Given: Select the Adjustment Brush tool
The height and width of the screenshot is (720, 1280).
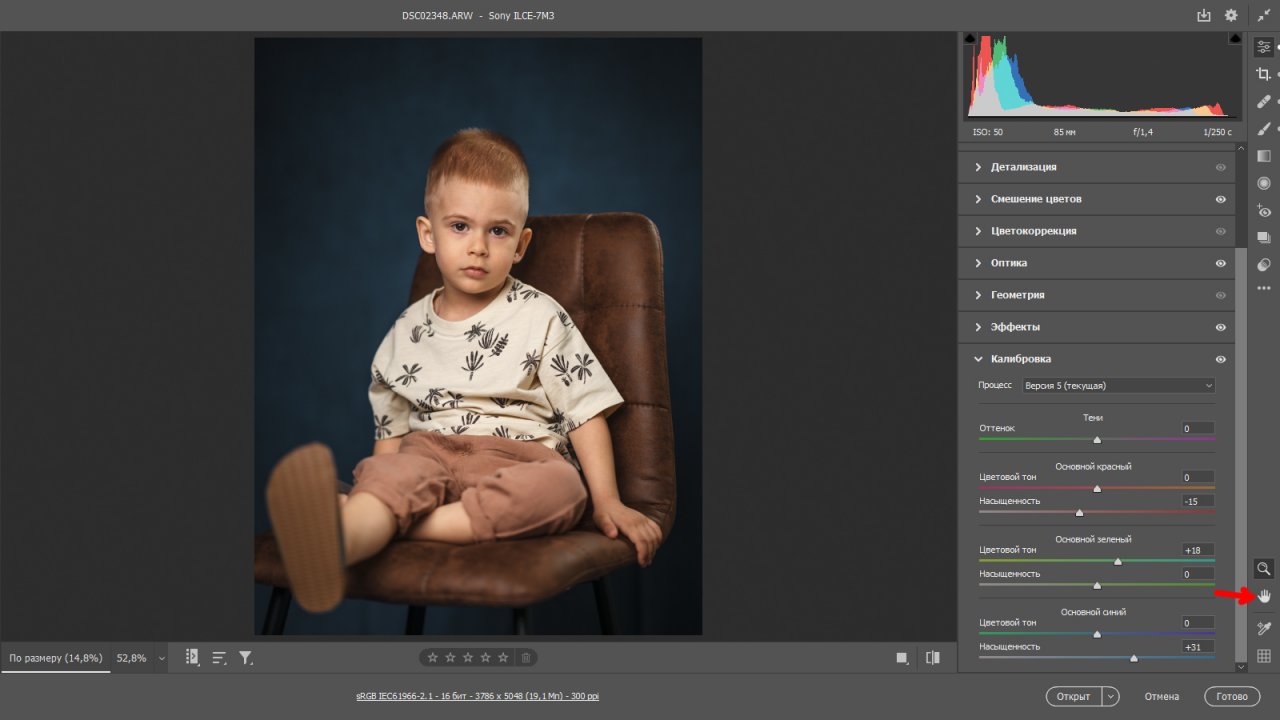Looking at the screenshot, I should (x=1264, y=128).
